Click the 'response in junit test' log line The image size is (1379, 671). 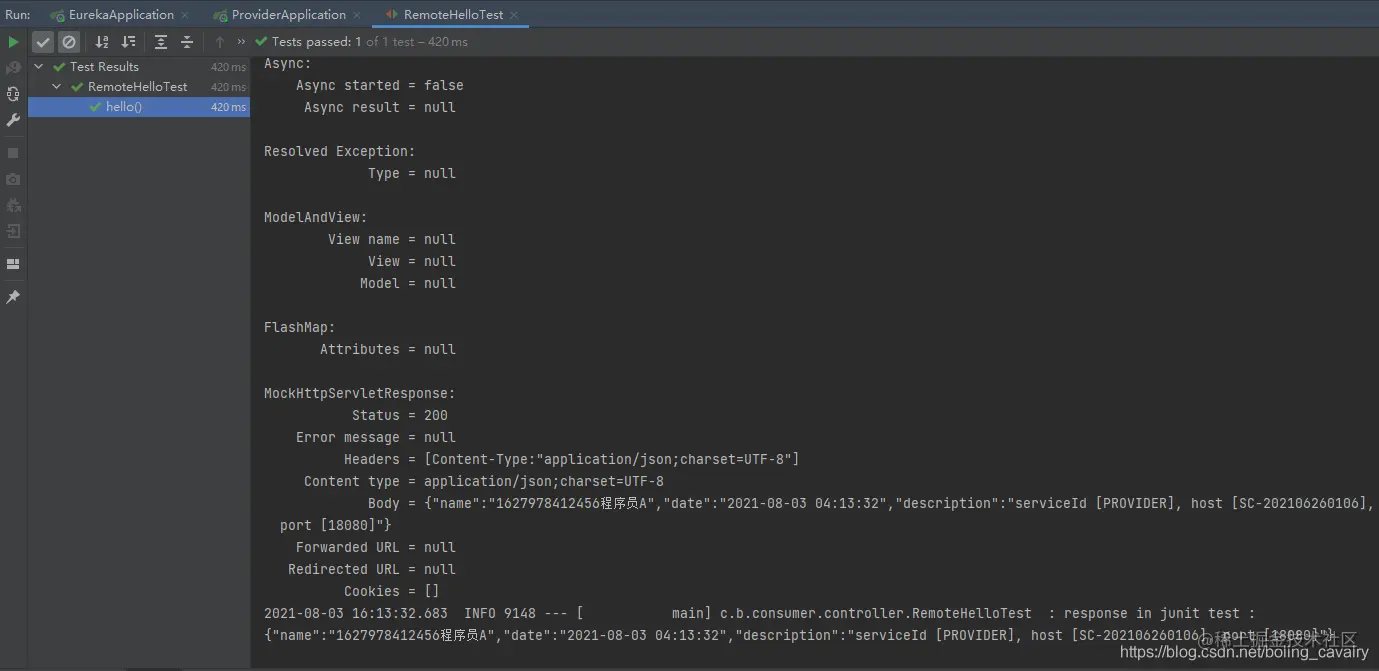759,613
